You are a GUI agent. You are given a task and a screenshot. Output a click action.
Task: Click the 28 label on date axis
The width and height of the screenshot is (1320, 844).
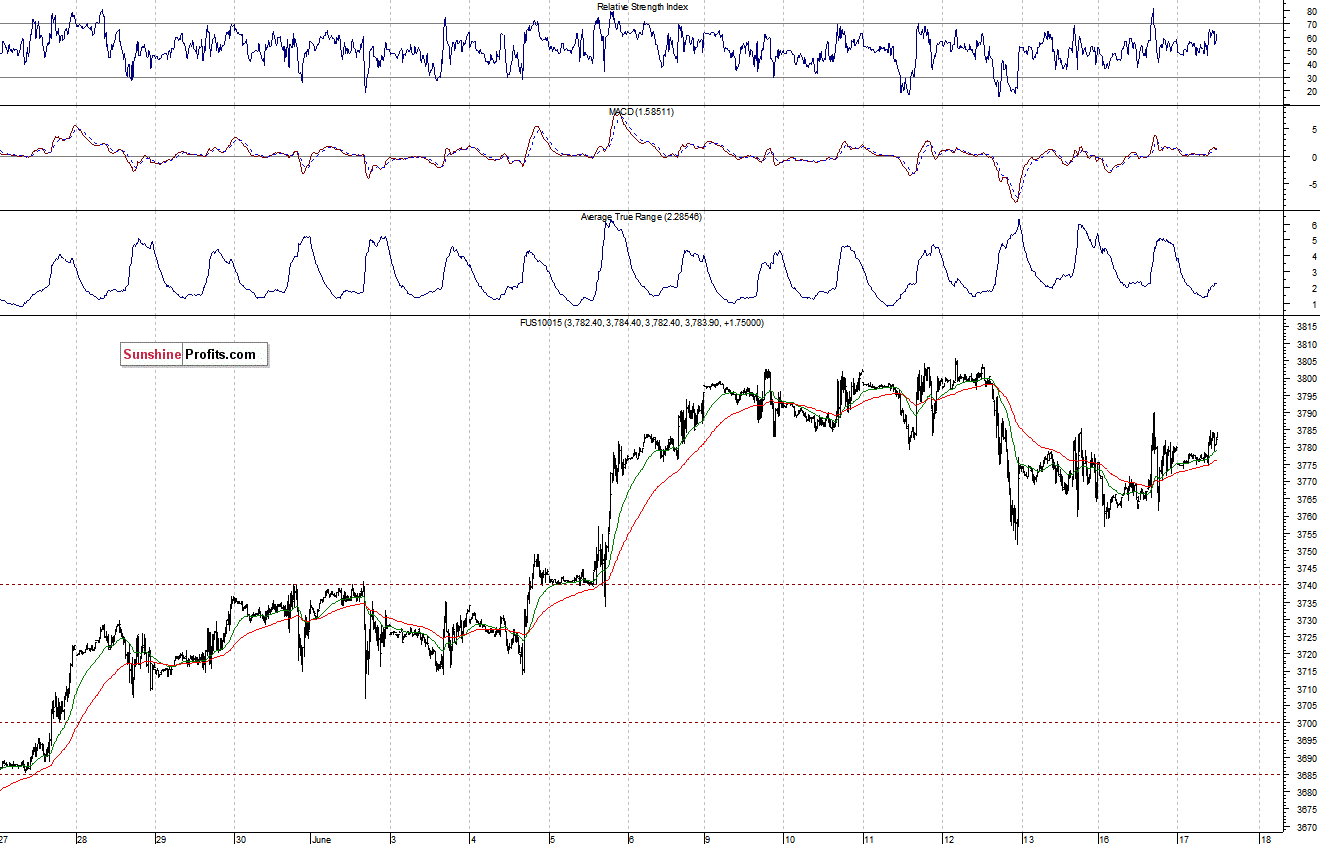(x=83, y=838)
